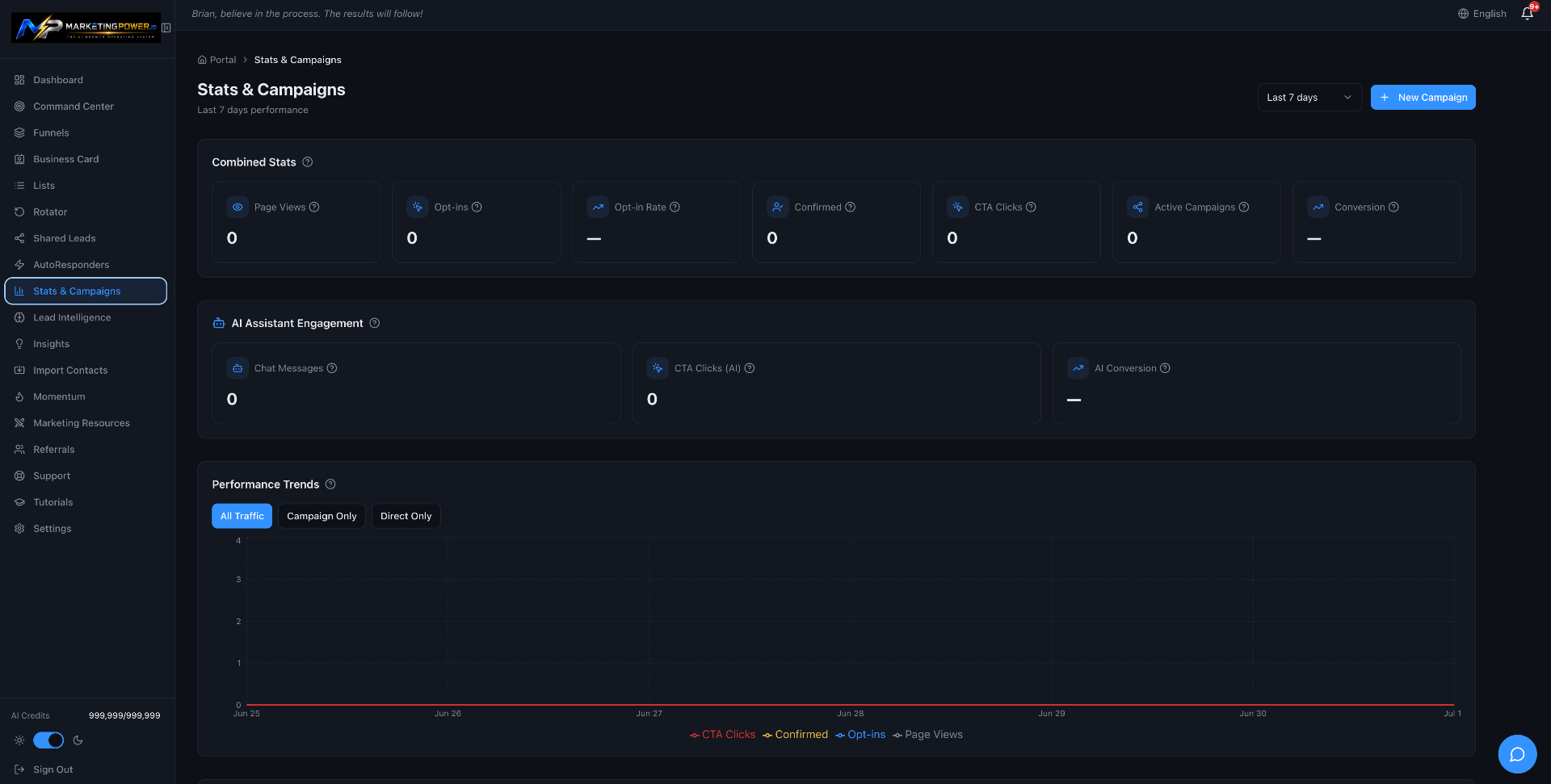Image resolution: width=1551 pixels, height=784 pixels.
Task: Open Marketing Resources in sidebar
Action: click(86, 423)
